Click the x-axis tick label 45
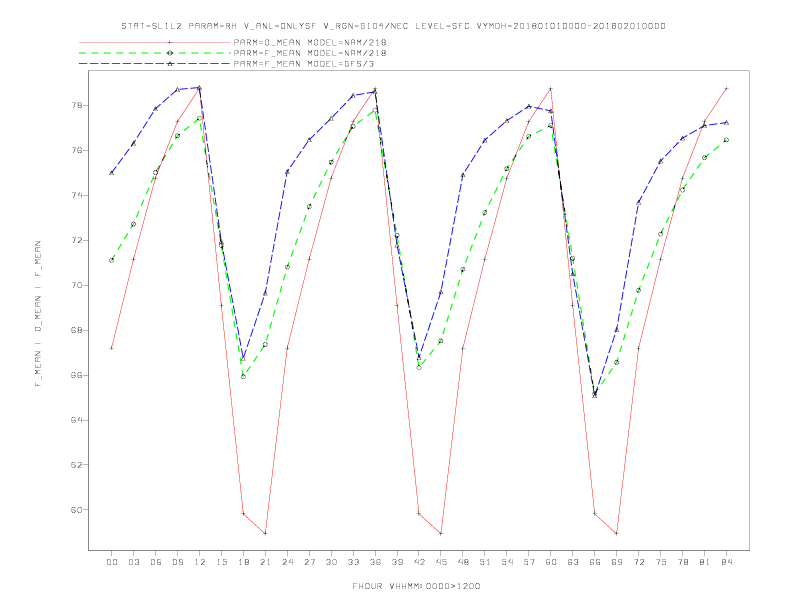This screenshot has height=612, width=792. pyautogui.click(x=441, y=562)
